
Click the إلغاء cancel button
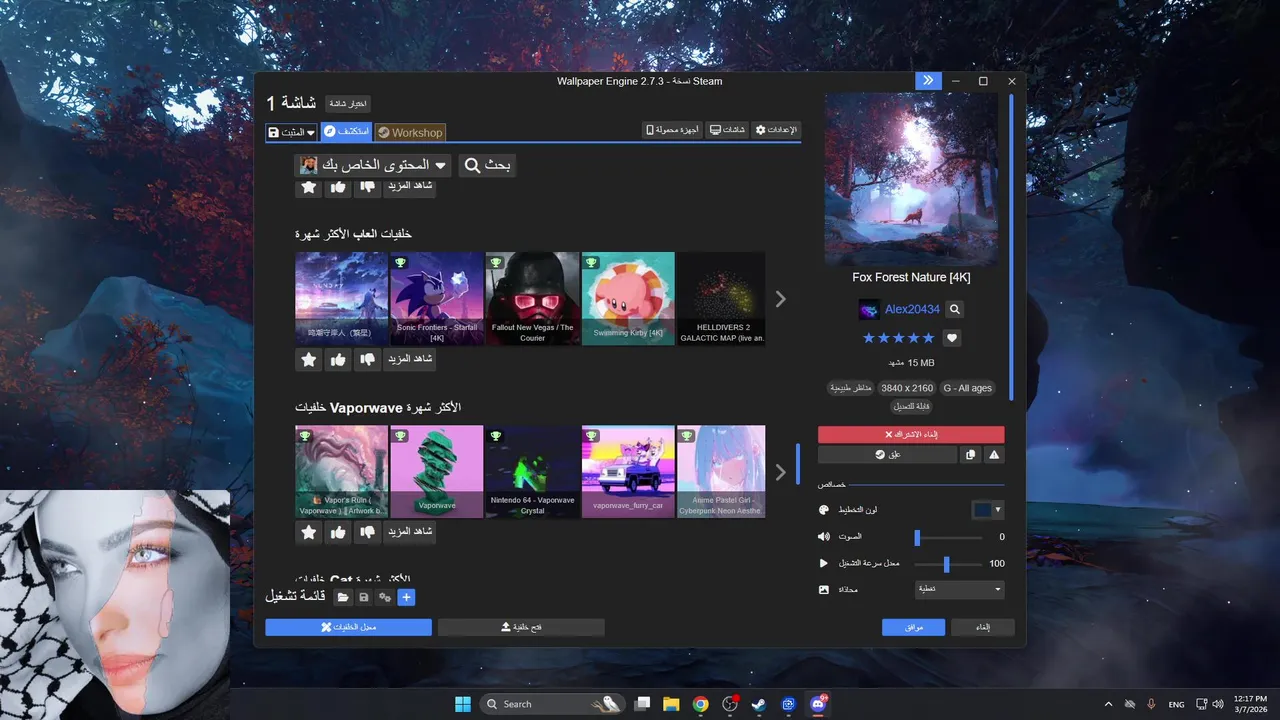click(982, 628)
